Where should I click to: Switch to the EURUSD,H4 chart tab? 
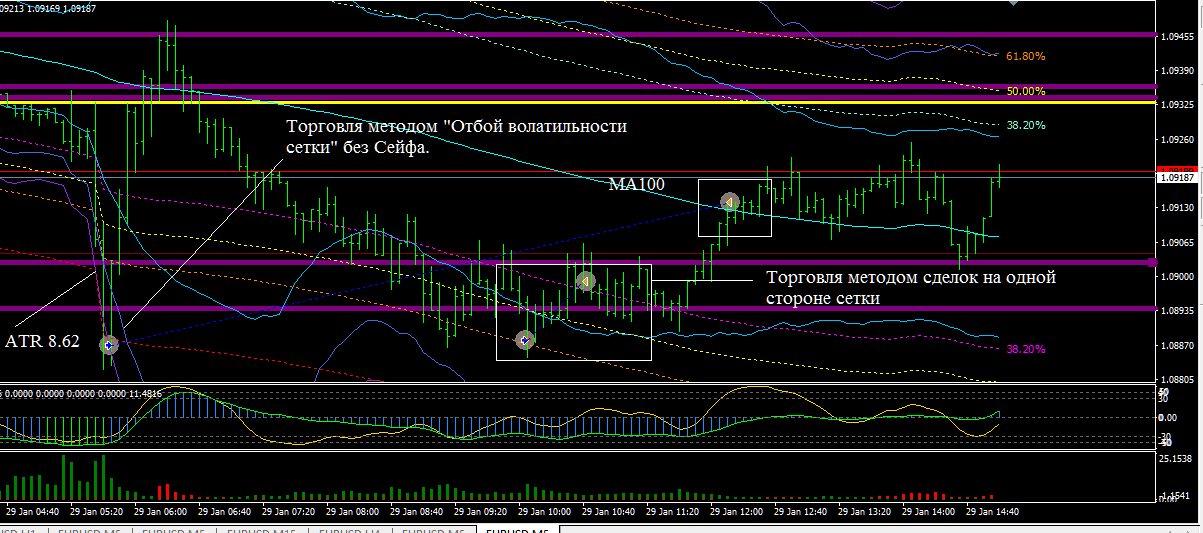pyautogui.click(x=349, y=530)
